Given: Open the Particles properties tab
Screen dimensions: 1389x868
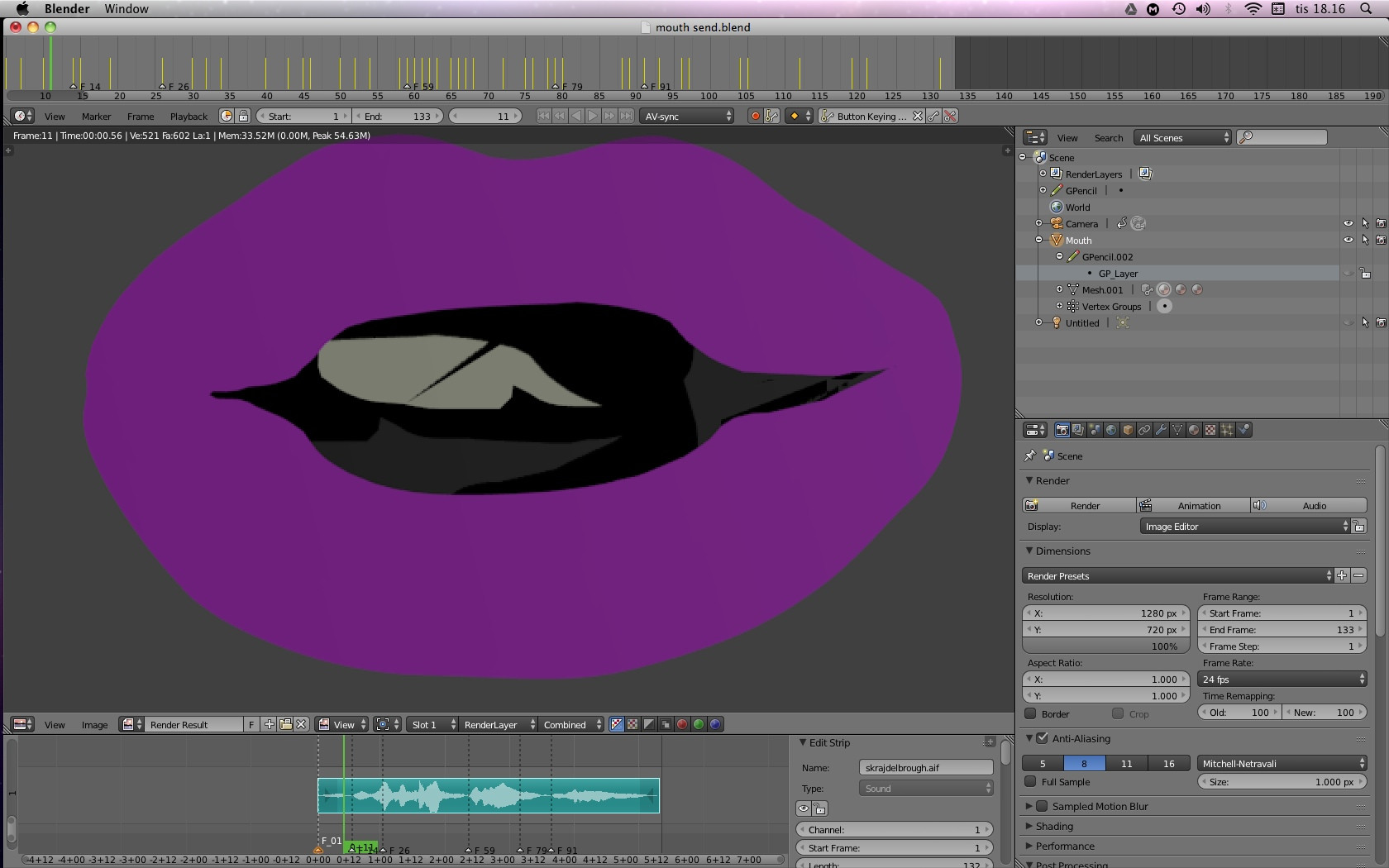Looking at the screenshot, I should (x=1227, y=430).
